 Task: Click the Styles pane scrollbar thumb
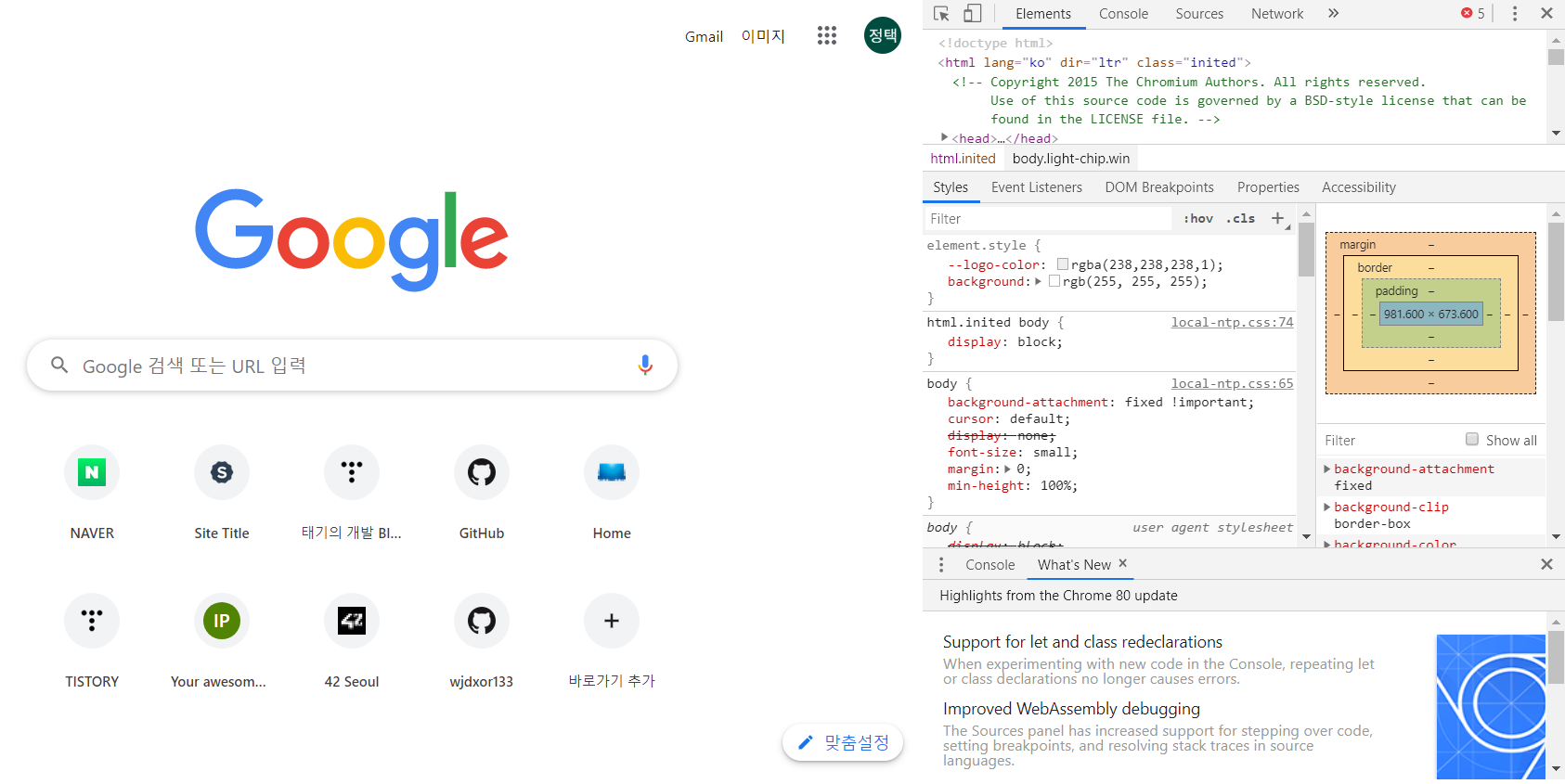click(1306, 250)
